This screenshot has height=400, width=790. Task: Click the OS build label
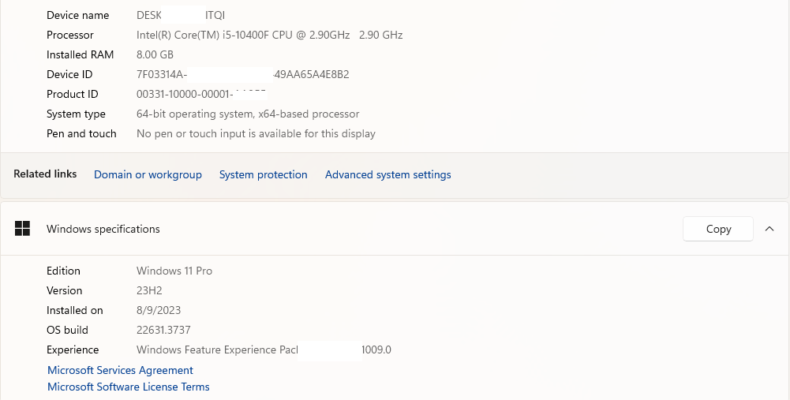(68, 330)
